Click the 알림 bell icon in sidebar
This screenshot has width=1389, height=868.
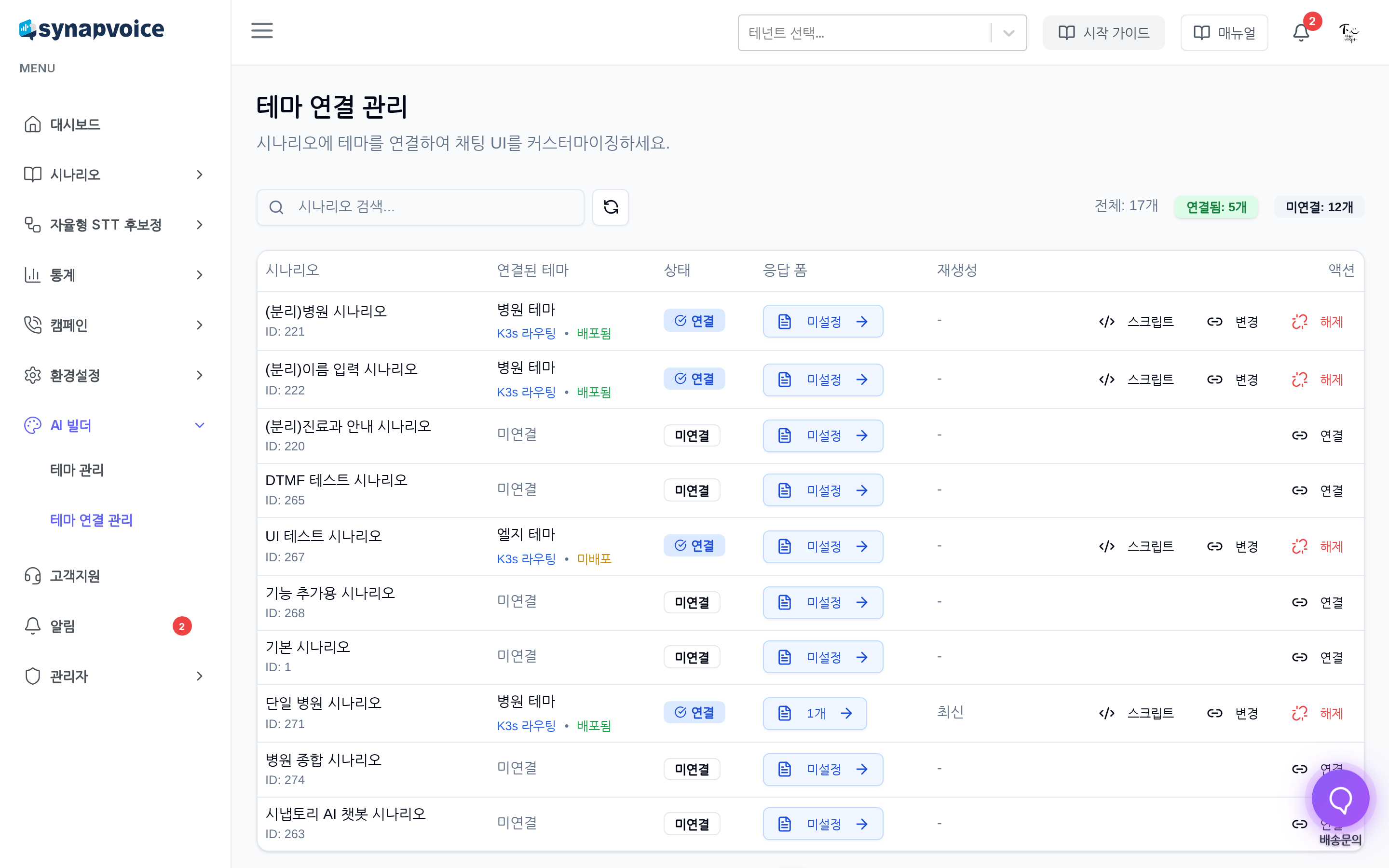33,626
